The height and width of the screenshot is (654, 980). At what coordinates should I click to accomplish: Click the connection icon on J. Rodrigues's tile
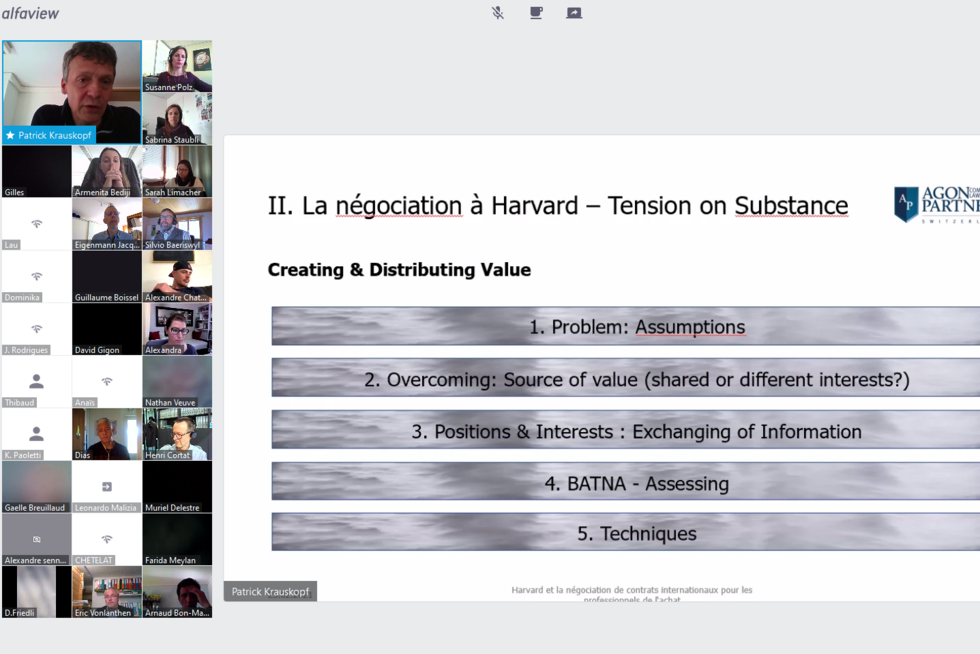click(x=36, y=329)
